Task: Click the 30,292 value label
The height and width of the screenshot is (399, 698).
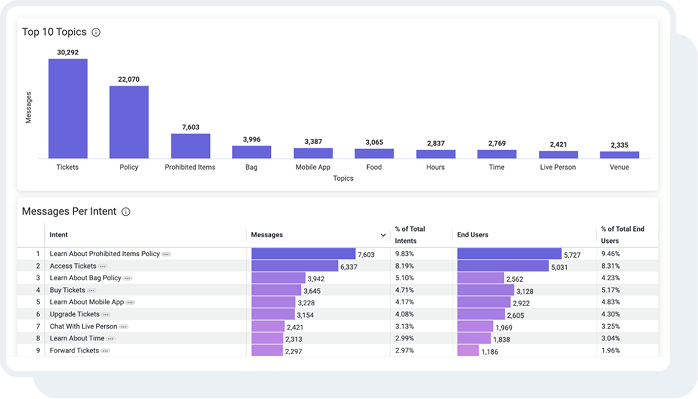Action: pos(68,53)
